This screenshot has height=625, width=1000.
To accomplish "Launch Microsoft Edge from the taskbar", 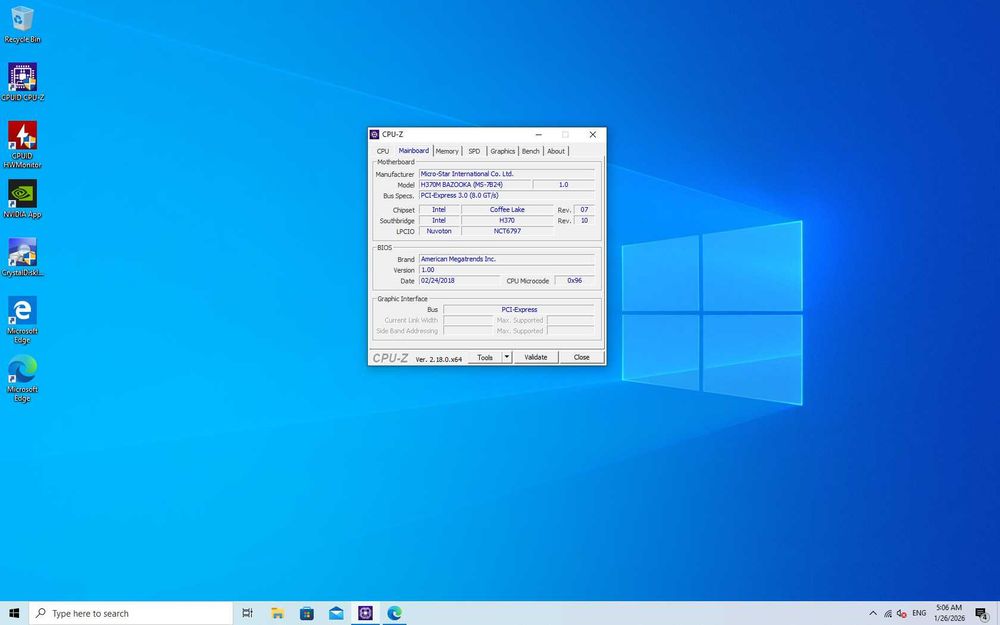I will coord(395,613).
